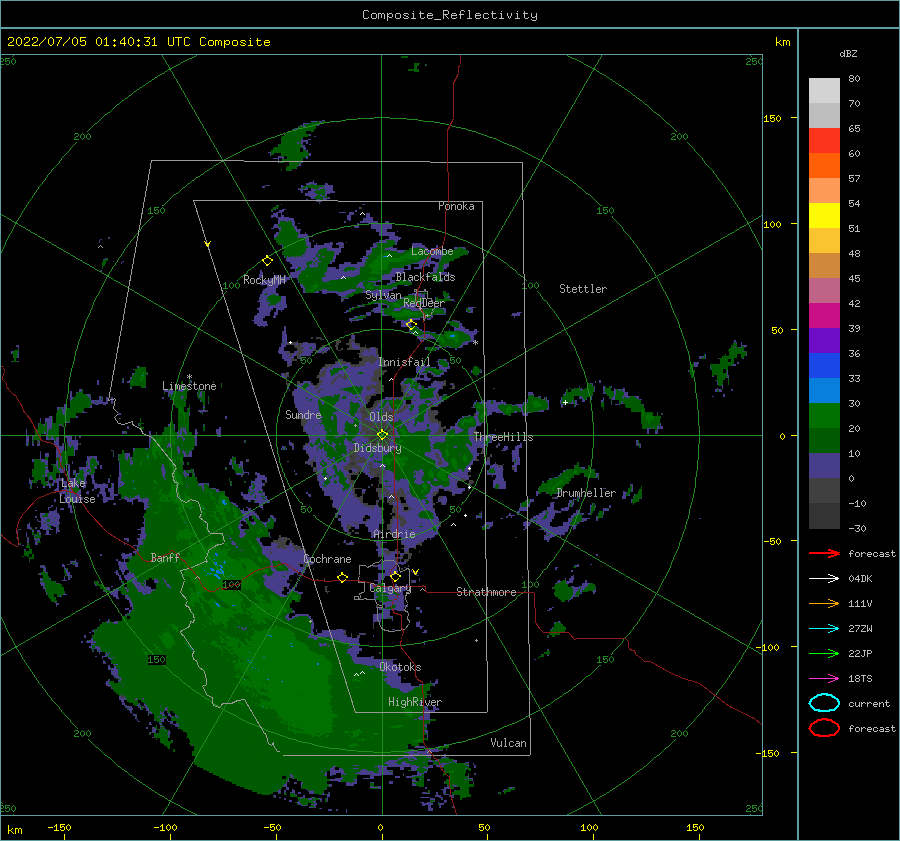The width and height of the screenshot is (900, 841).
Task: Click the white 04DK arrow legend icon
Action: pyautogui.click(x=824, y=578)
